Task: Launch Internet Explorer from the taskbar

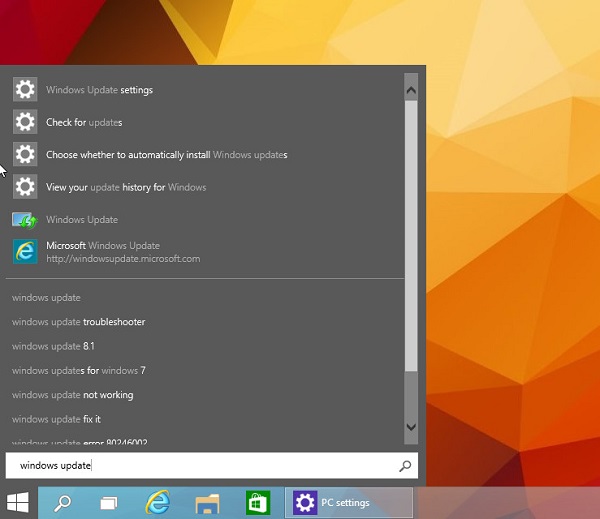Action: (157, 502)
